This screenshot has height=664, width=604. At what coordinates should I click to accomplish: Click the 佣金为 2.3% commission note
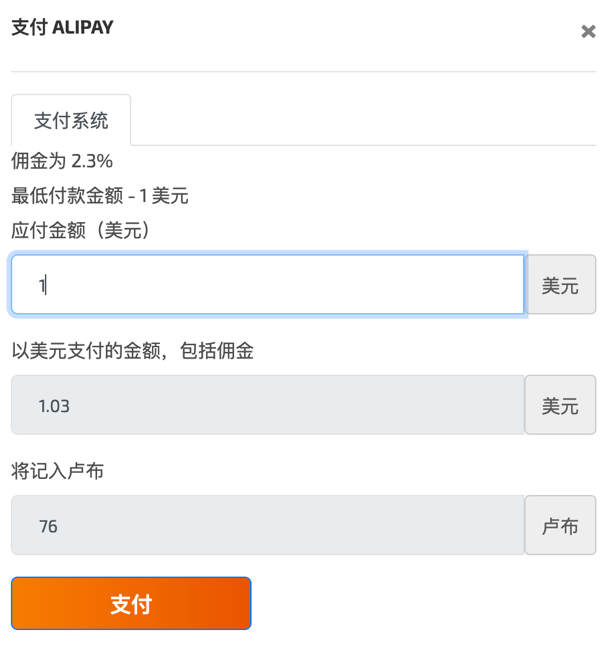click(x=62, y=161)
